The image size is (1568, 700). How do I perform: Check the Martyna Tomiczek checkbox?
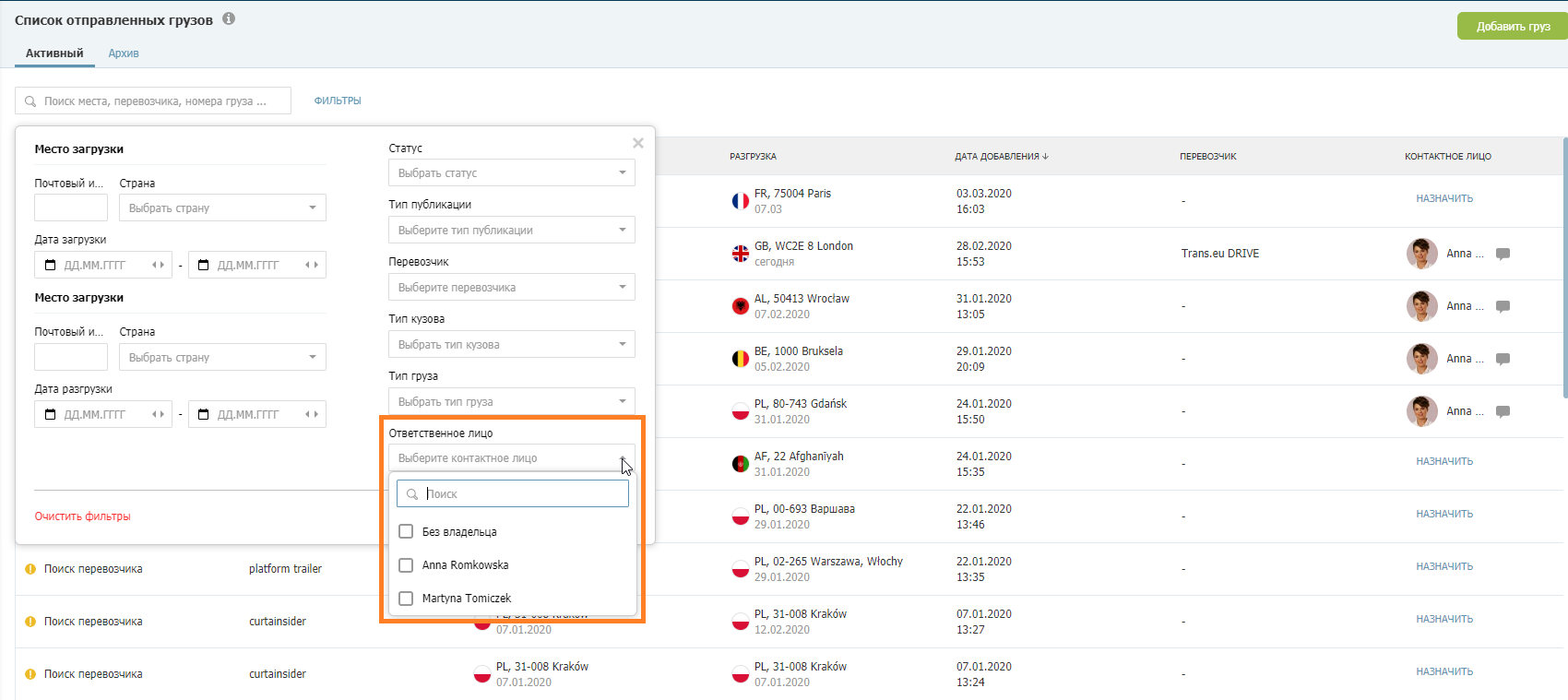coord(406,598)
